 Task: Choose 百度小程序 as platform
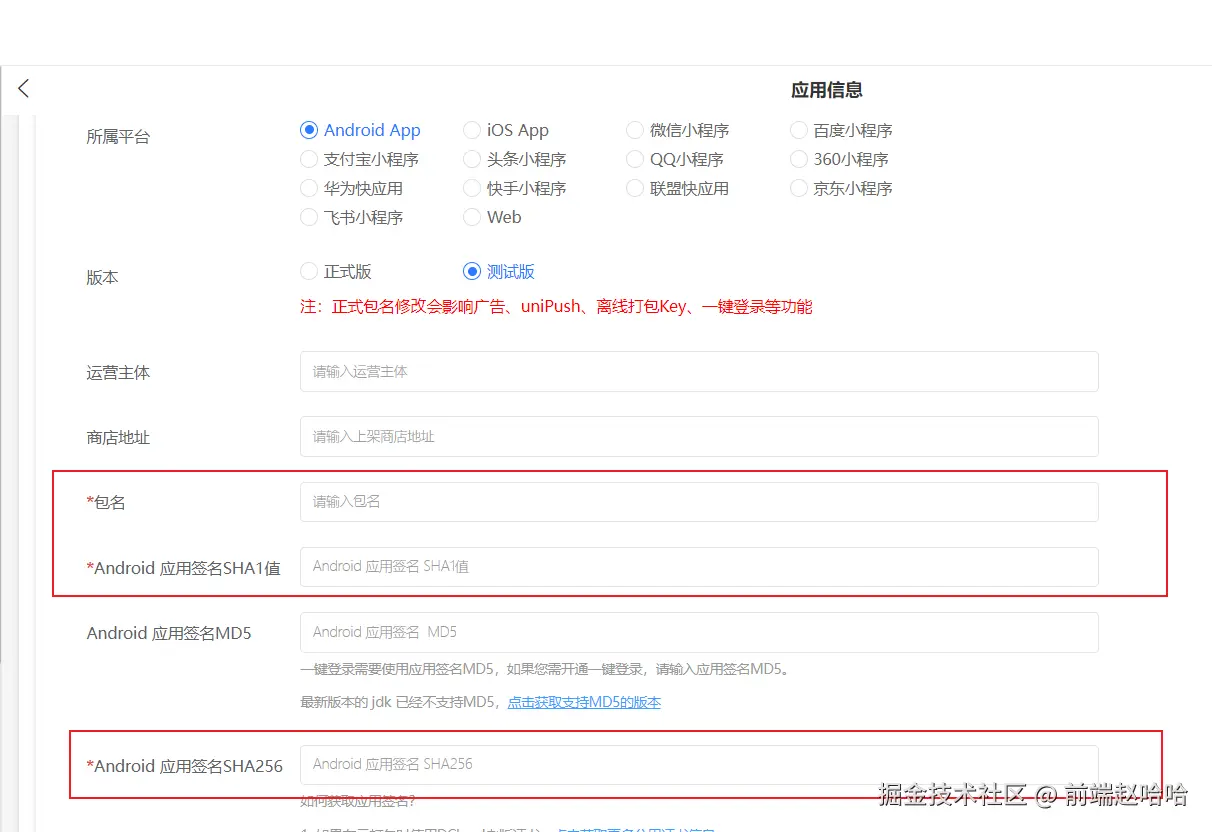[841, 130]
